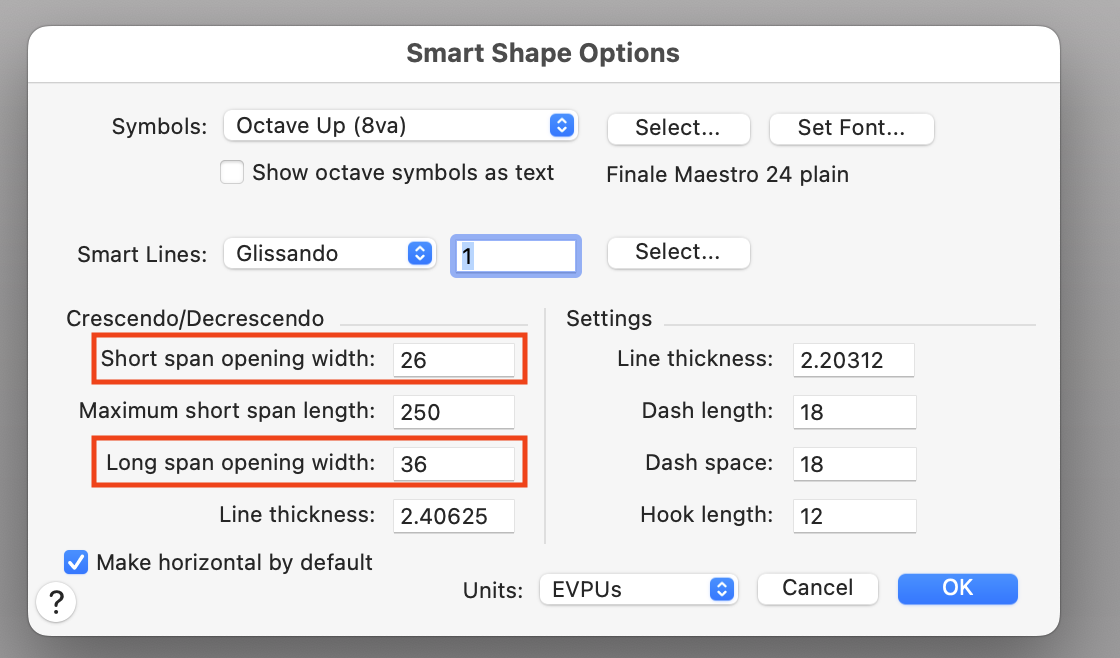This screenshot has height=658, width=1120.
Task: Select Maximum short span length field
Action: click(x=454, y=412)
